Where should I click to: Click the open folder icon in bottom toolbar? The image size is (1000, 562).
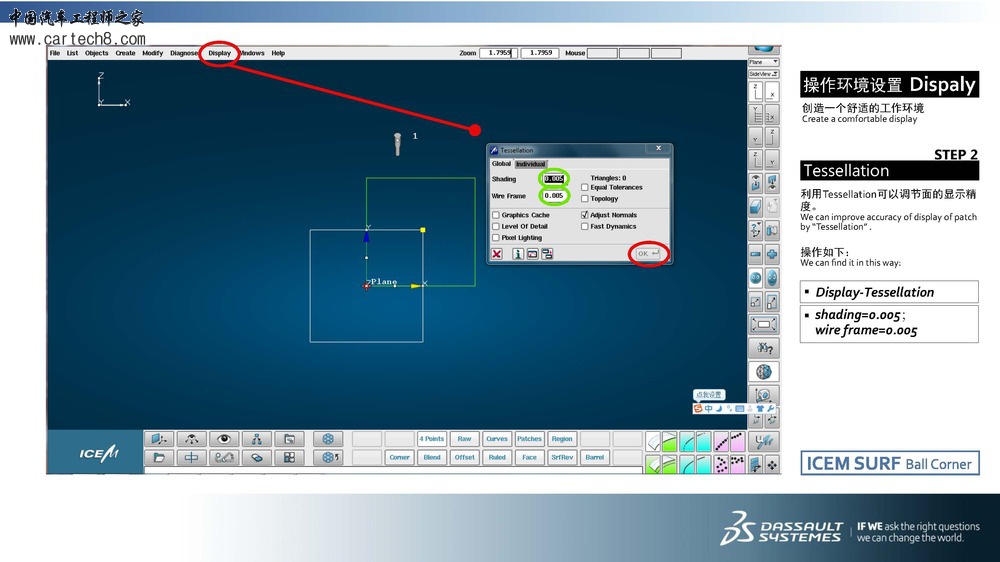(x=159, y=457)
